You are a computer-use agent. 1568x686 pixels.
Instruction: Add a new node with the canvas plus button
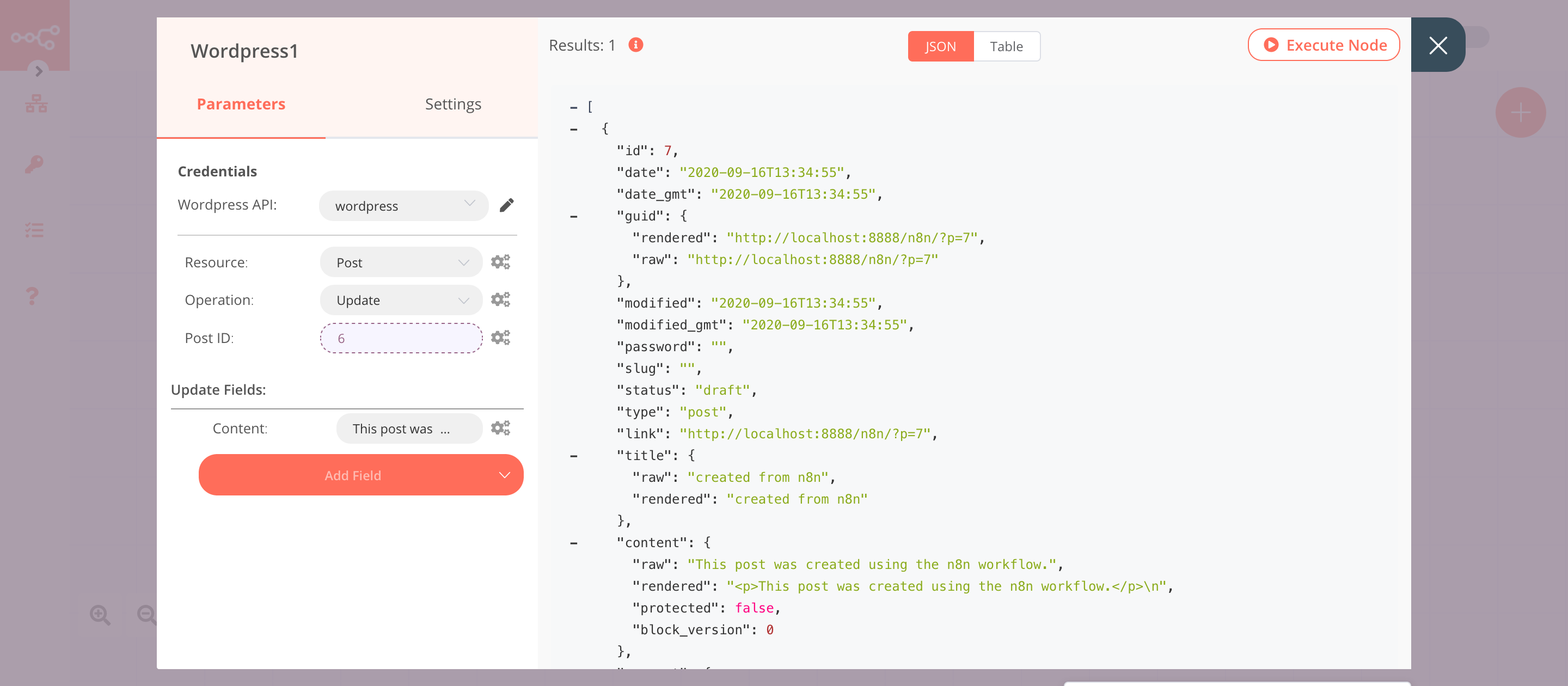click(1521, 112)
